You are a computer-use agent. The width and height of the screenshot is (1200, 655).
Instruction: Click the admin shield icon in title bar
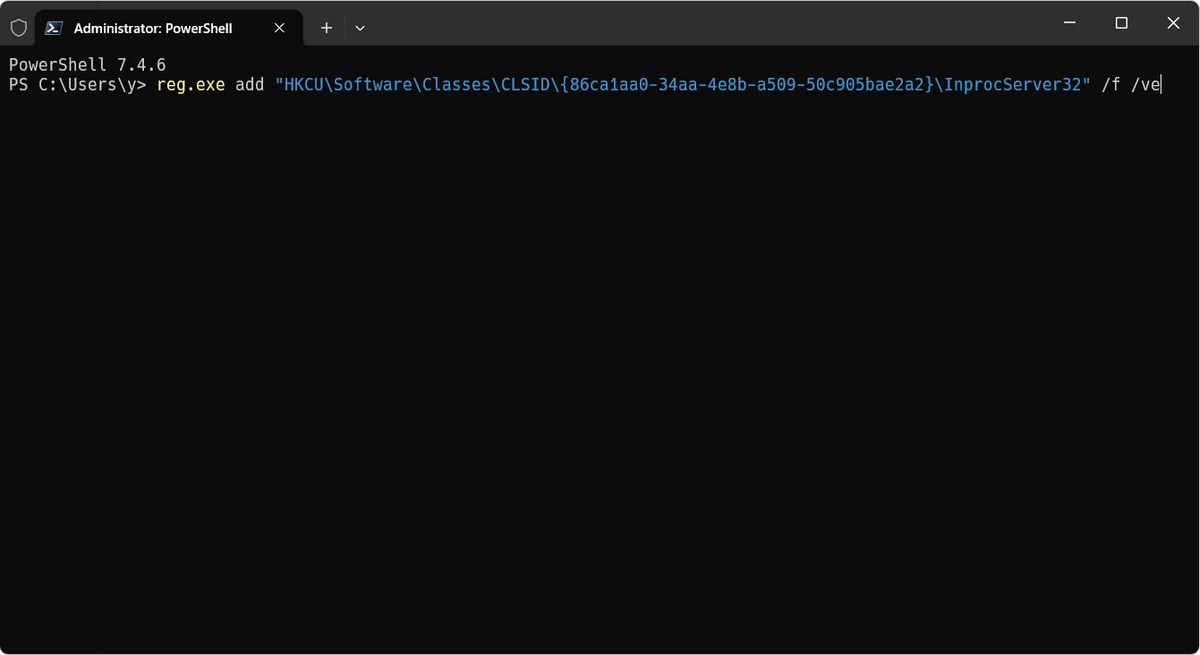[18, 28]
